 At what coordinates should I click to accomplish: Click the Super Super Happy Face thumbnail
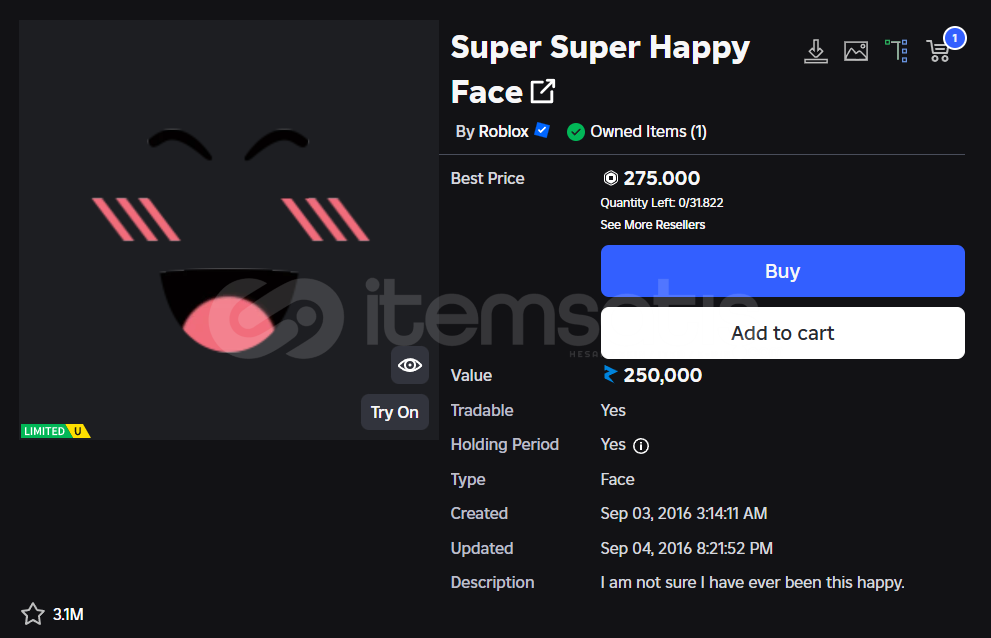(x=229, y=230)
